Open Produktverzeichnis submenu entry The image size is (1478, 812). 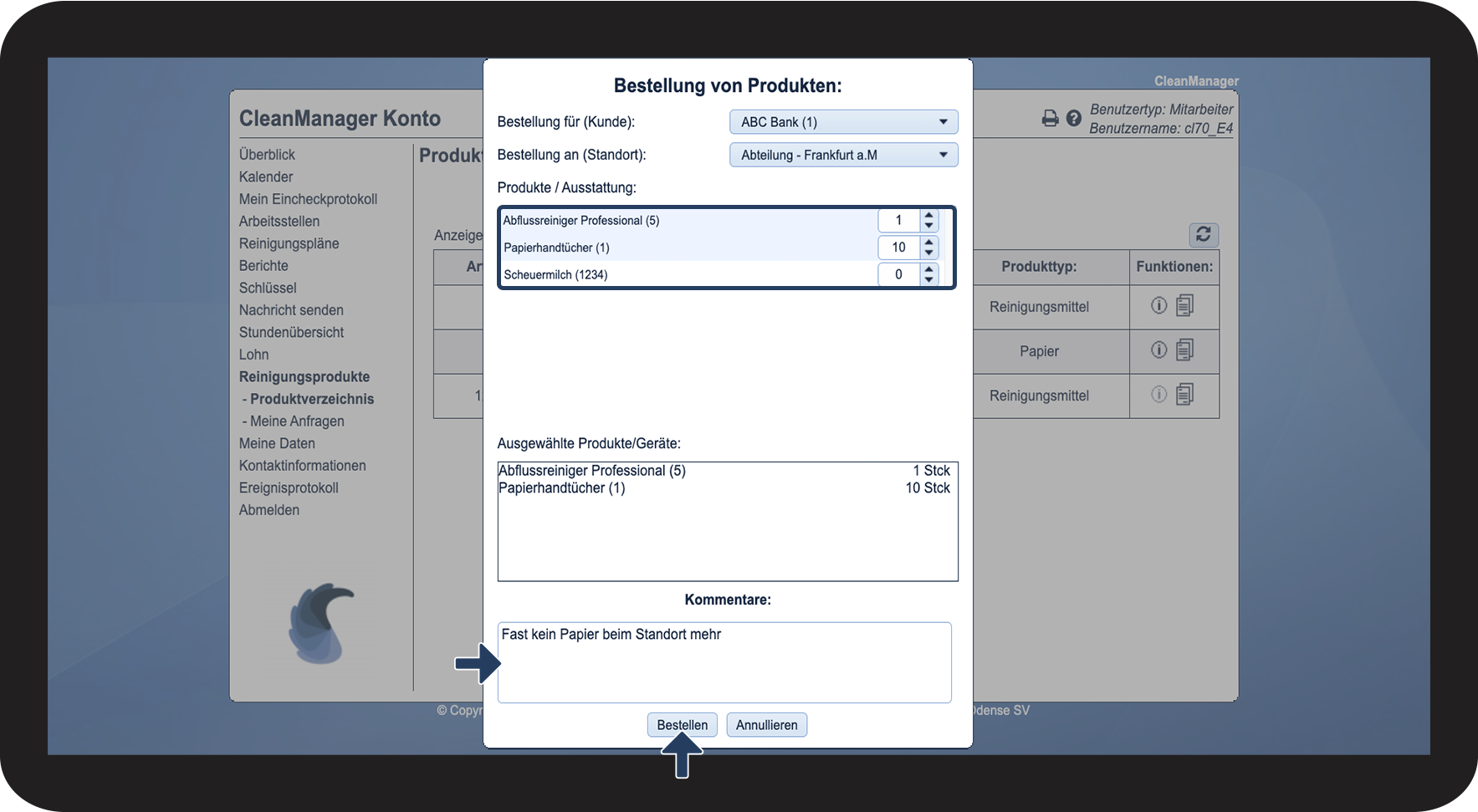312,399
